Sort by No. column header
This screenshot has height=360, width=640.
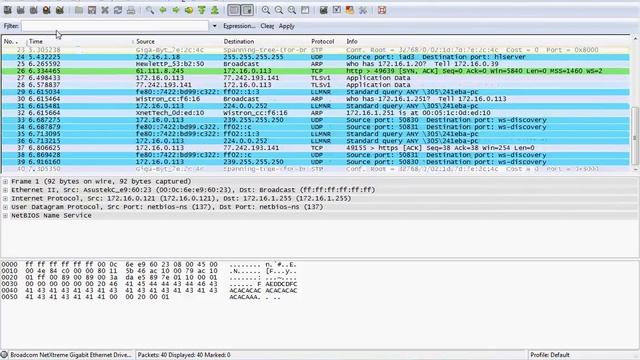coord(14,41)
